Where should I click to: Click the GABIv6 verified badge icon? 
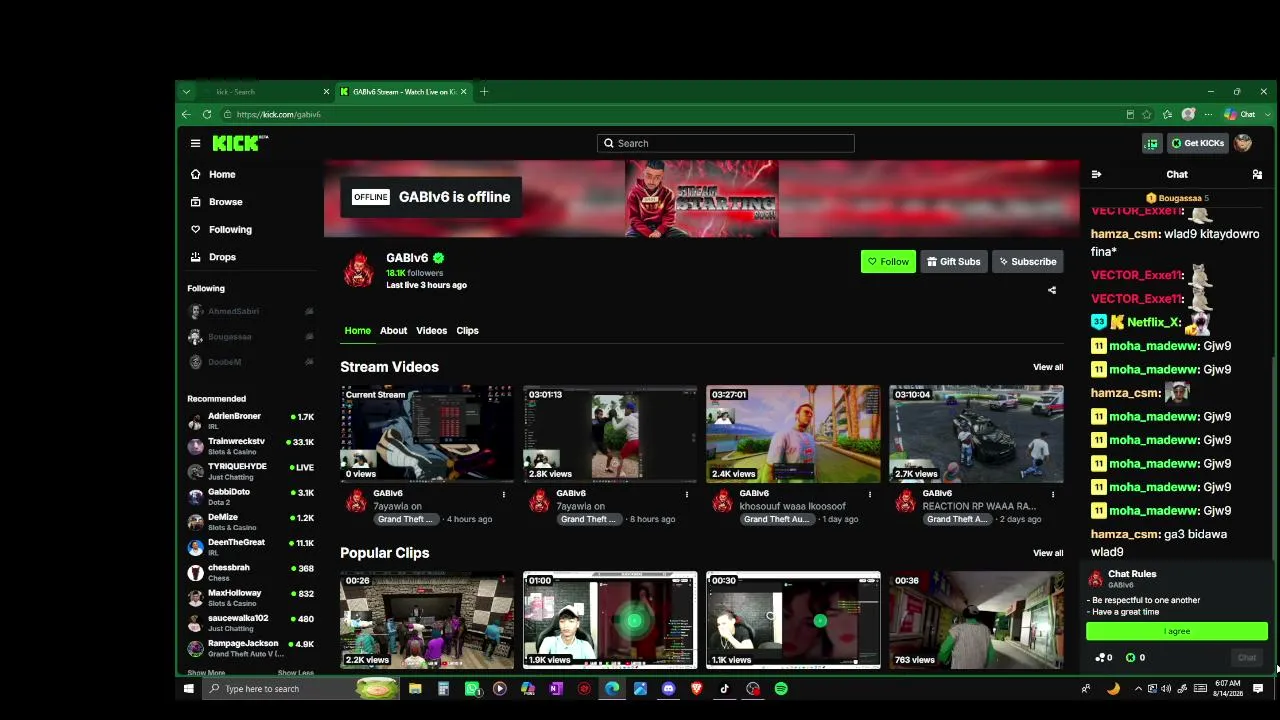click(438, 258)
